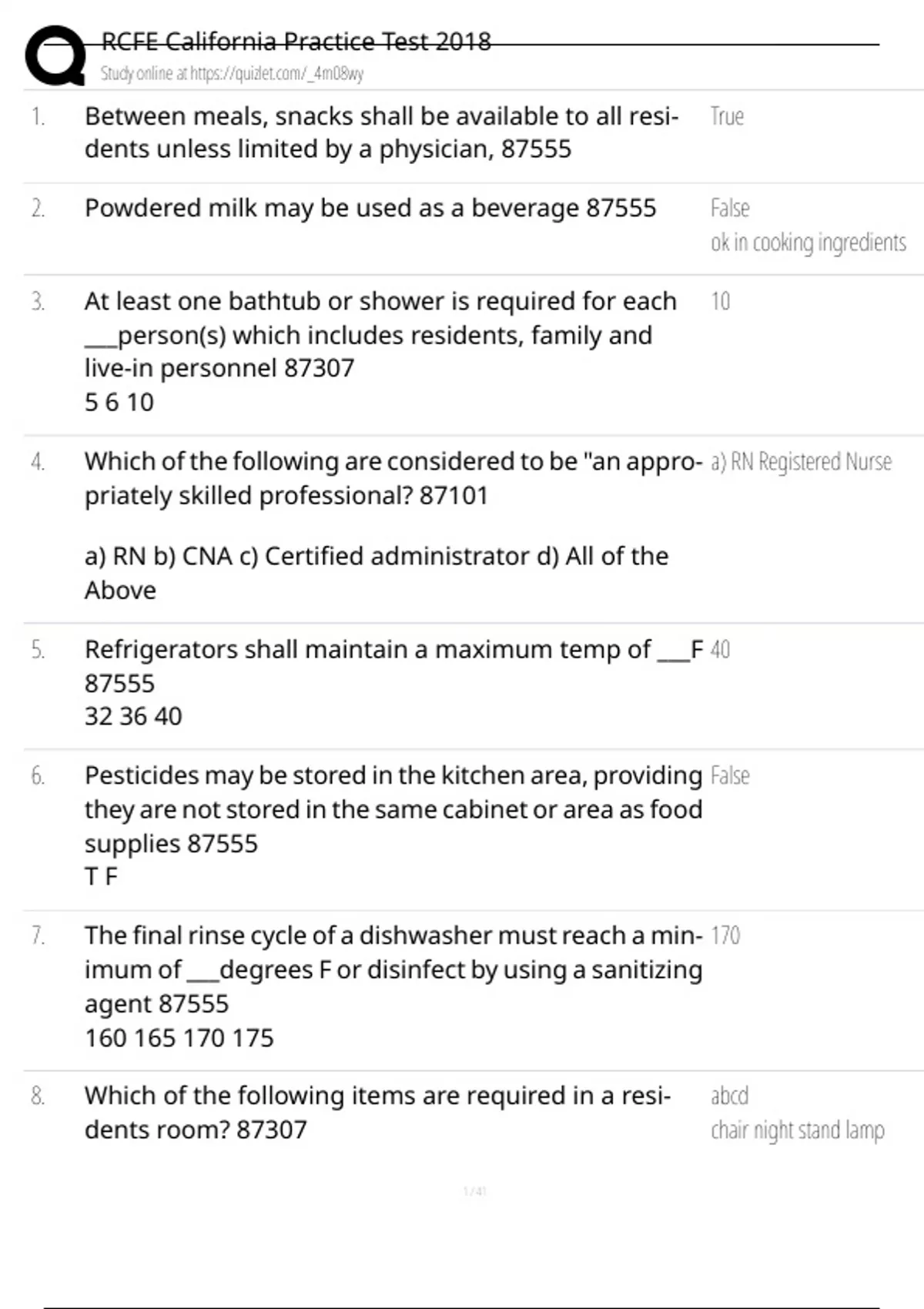Click the RCFE California Practice Test 2018 title
The height and width of the screenshot is (1309, 924).
[x=296, y=41]
